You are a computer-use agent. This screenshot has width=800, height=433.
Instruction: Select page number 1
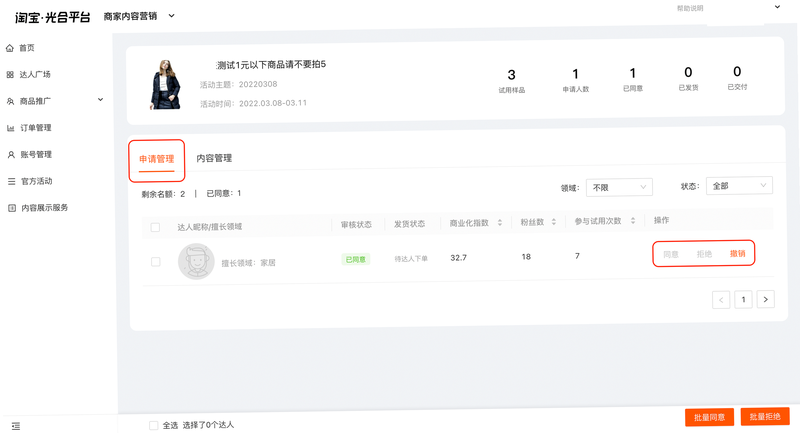click(x=743, y=299)
